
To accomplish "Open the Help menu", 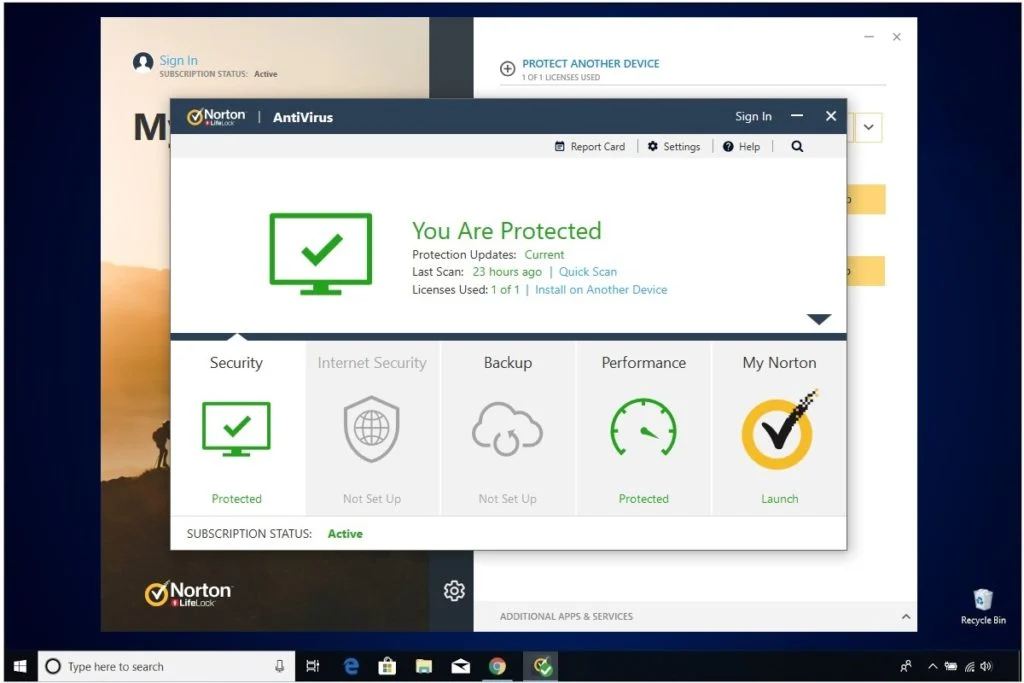I will (x=741, y=146).
